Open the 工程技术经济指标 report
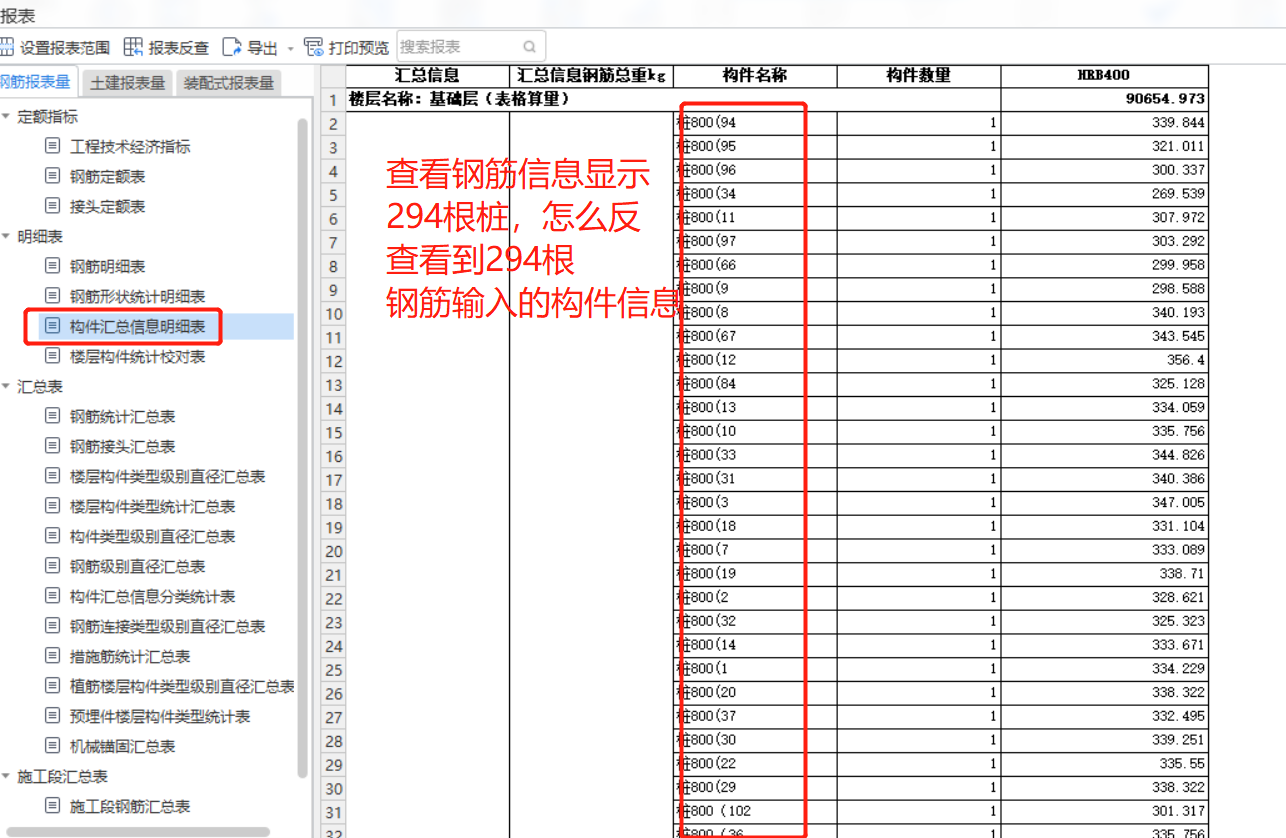 pos(130,147)
